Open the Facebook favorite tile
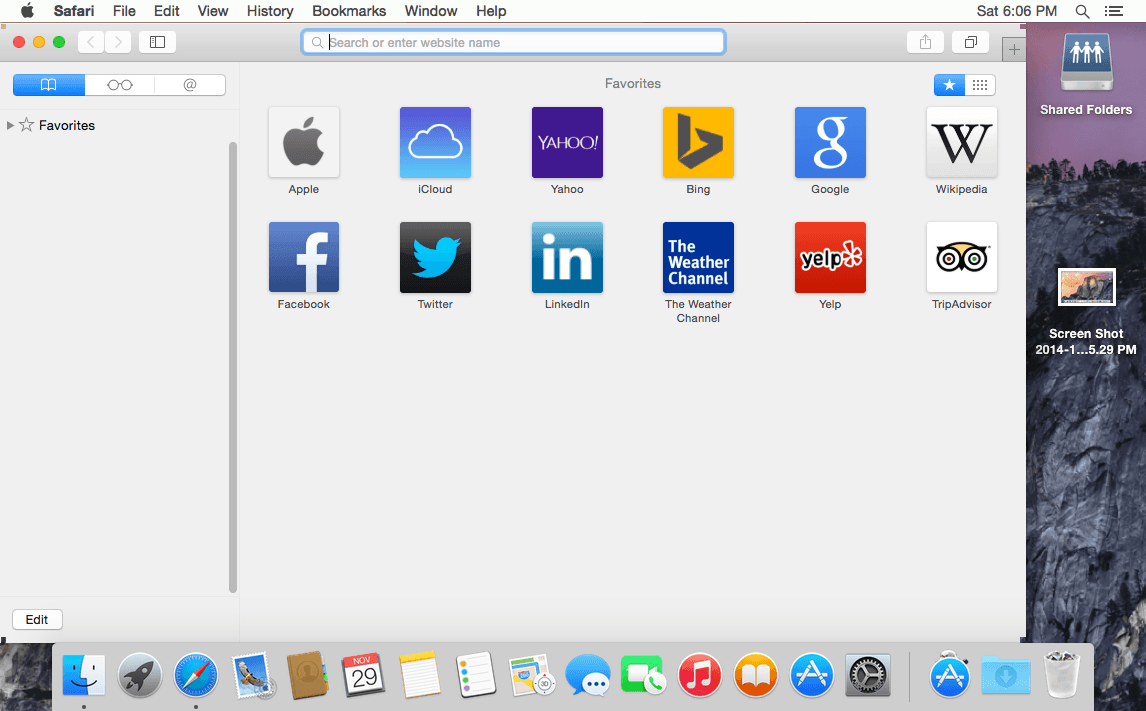Viewport: 1146px width, 711px height. coord(303,257)
